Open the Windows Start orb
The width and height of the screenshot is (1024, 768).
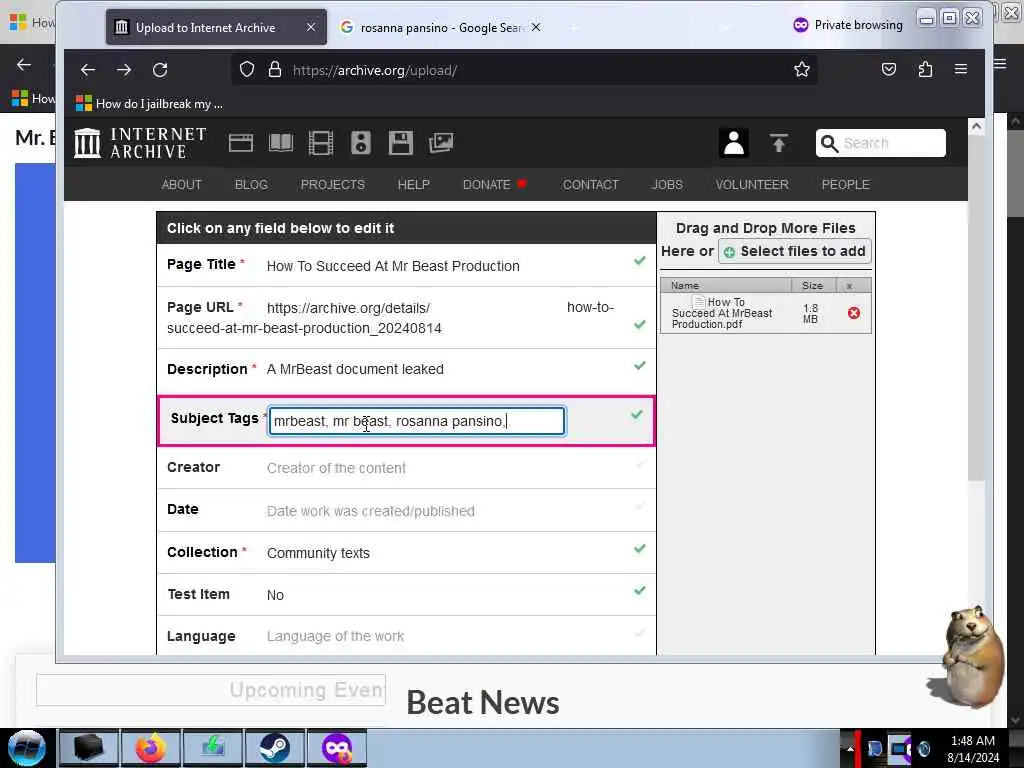(27, 748)
